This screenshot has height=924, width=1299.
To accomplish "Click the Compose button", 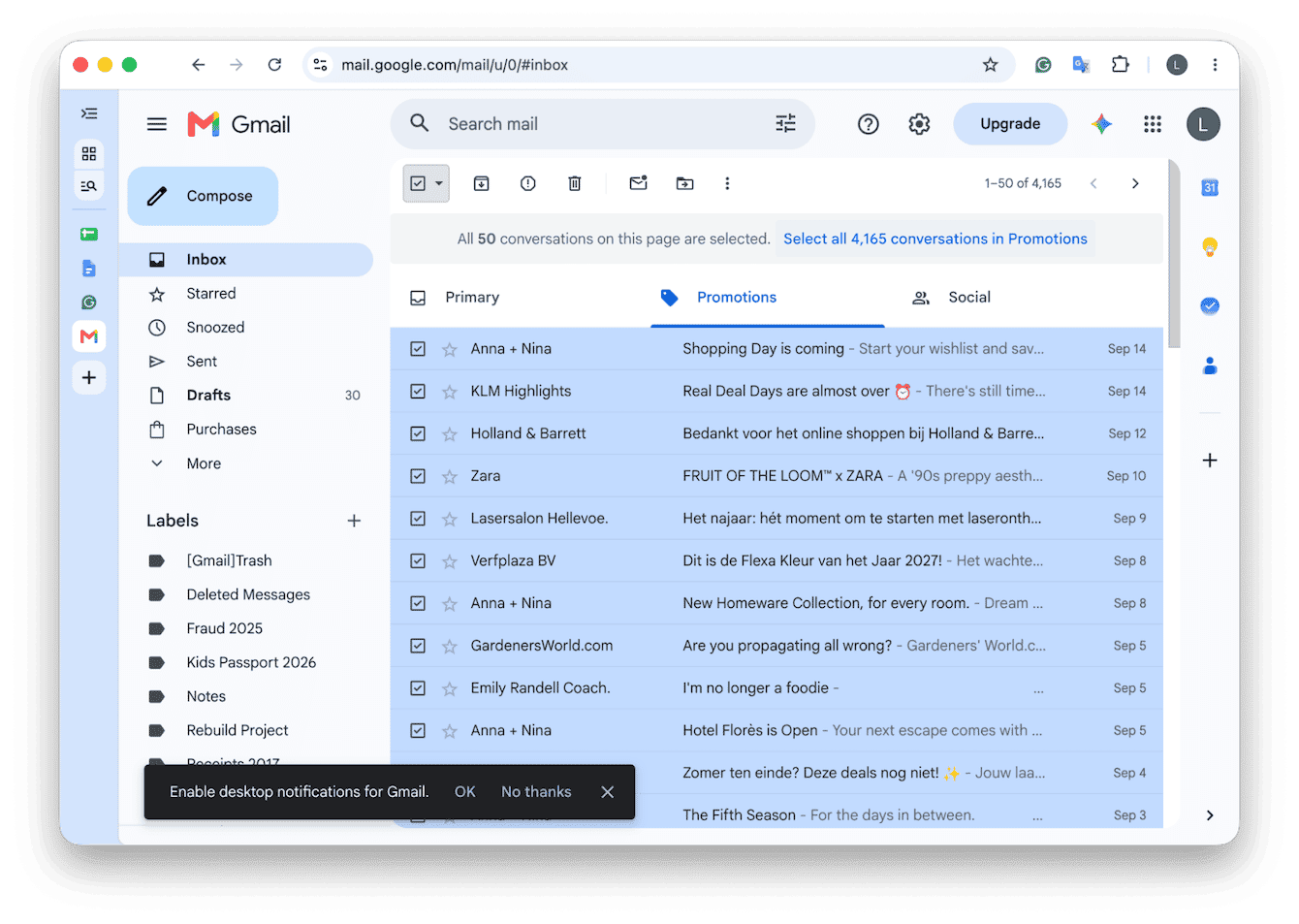I will coord(203,196).
